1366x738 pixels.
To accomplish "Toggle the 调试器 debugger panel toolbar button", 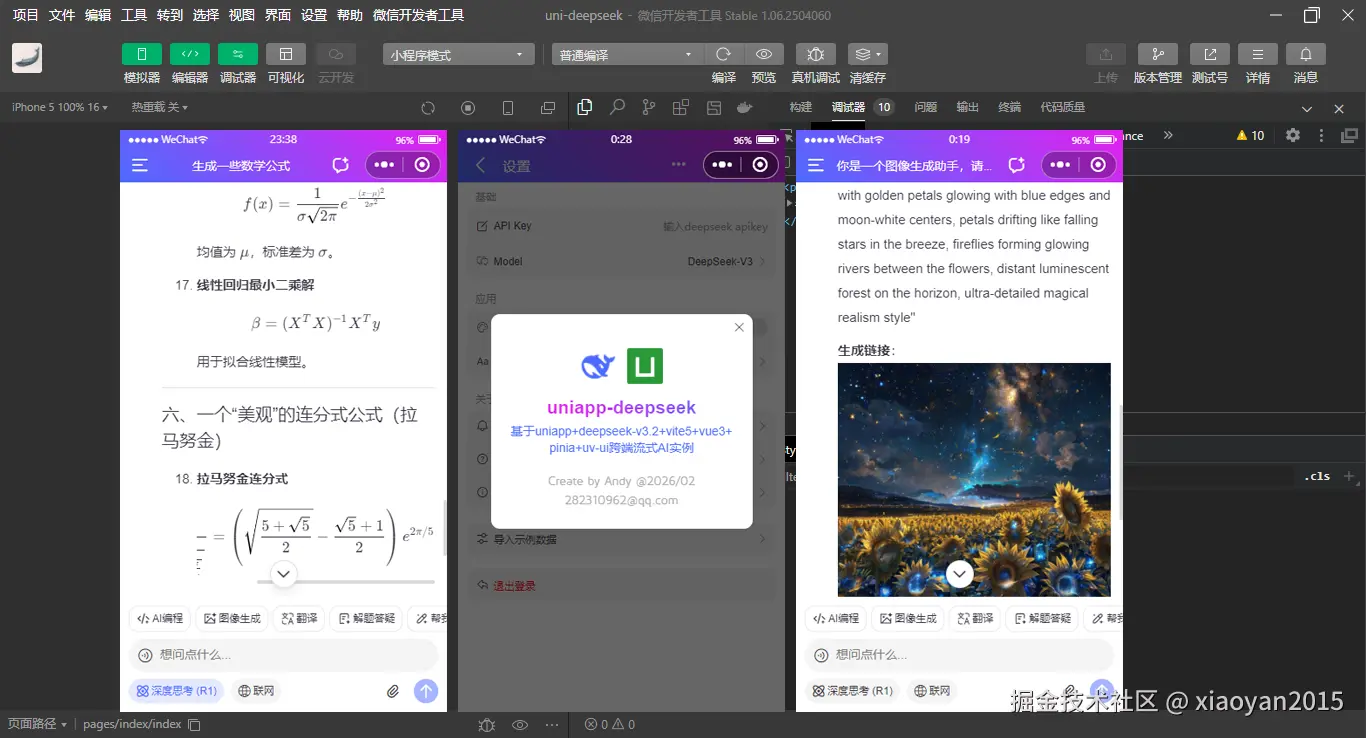I will [238, 54].
